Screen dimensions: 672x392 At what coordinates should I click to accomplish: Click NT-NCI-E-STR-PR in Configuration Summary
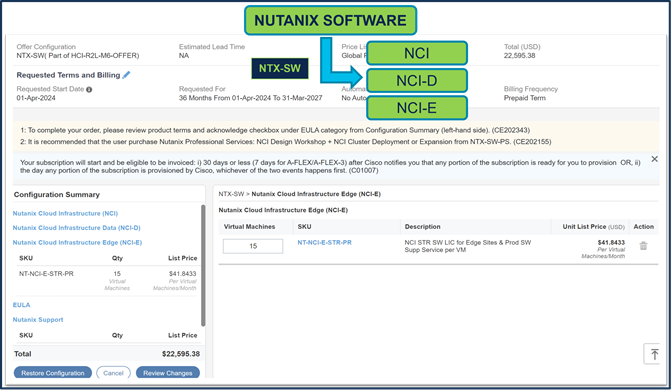point(46,274)
